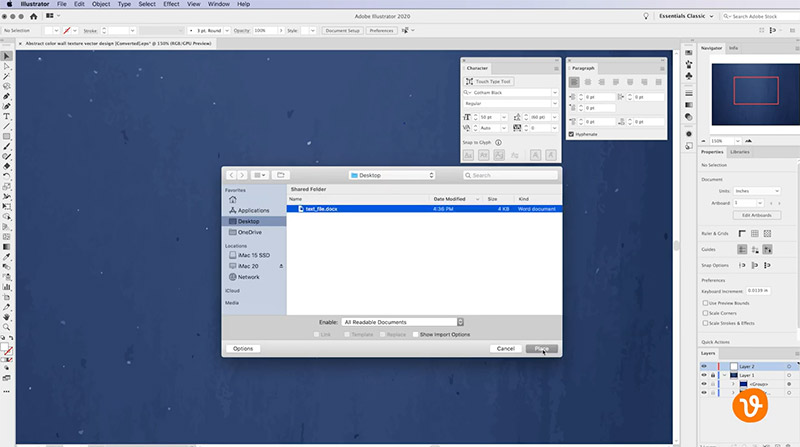Click the Show Grid icon
The image size is (800, 447).
tap(755, 234)
